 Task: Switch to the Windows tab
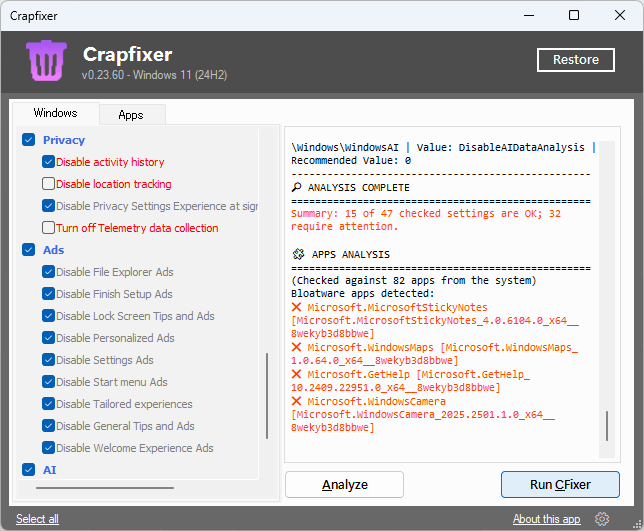pos(55,113)
